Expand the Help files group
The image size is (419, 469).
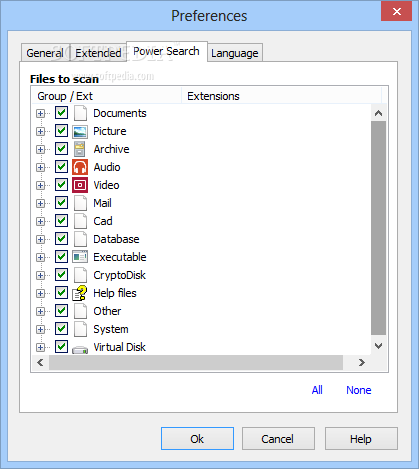tap(40, 294)
